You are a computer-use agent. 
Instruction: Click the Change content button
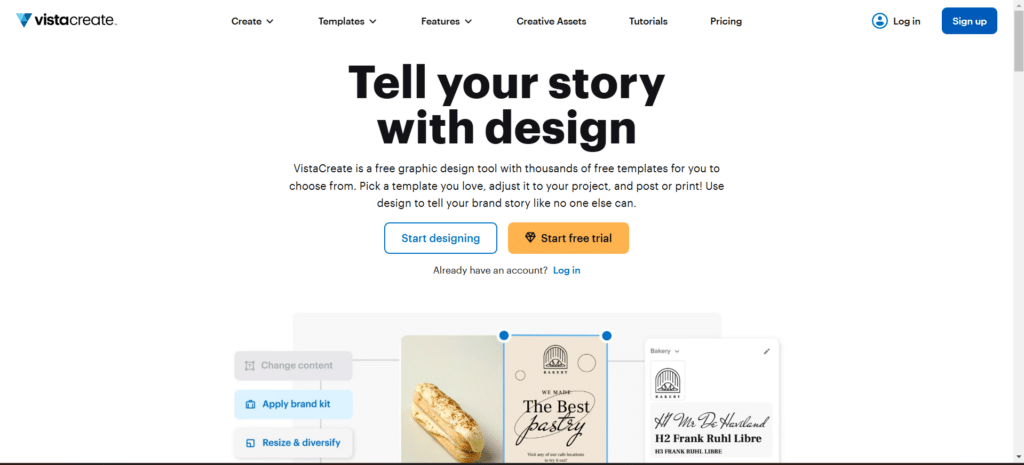(293, 365)
